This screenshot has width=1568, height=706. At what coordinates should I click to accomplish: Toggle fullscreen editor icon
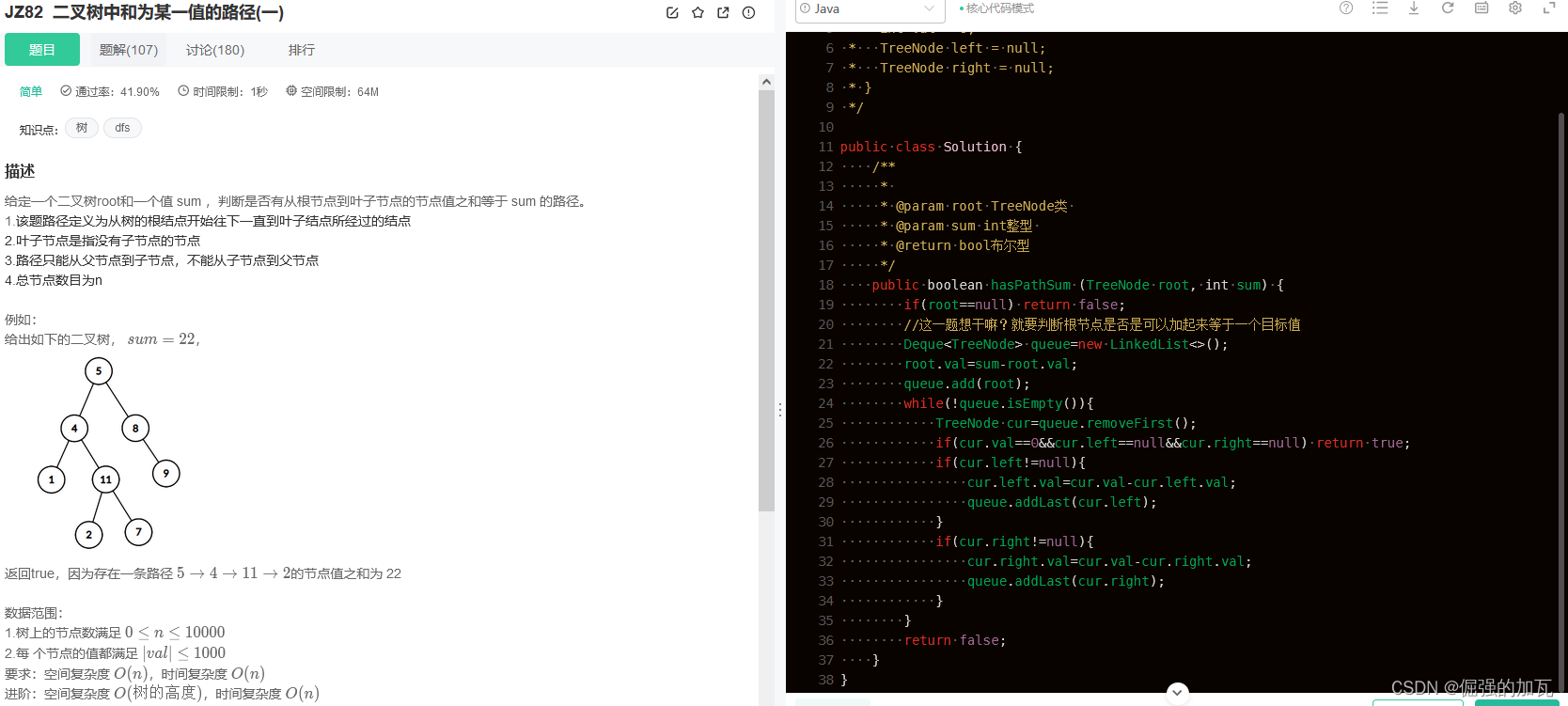pyautogui.click(x=1549, y=8)
